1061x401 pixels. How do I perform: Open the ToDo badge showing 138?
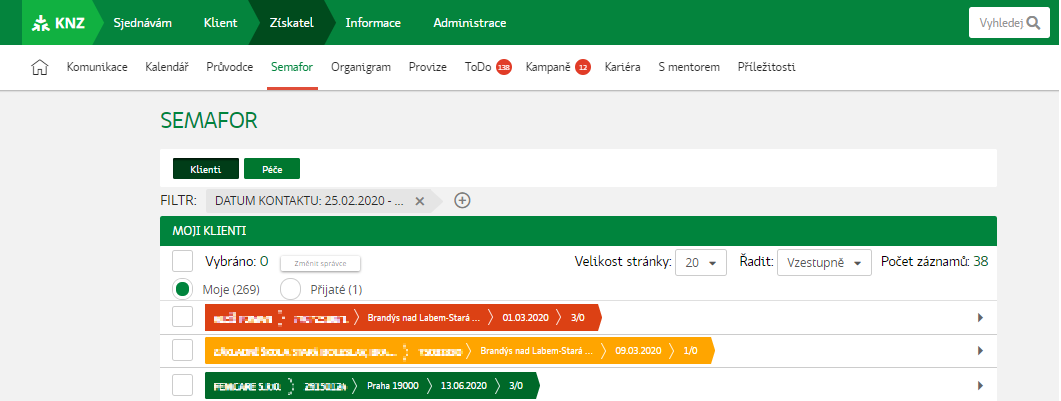504,68
